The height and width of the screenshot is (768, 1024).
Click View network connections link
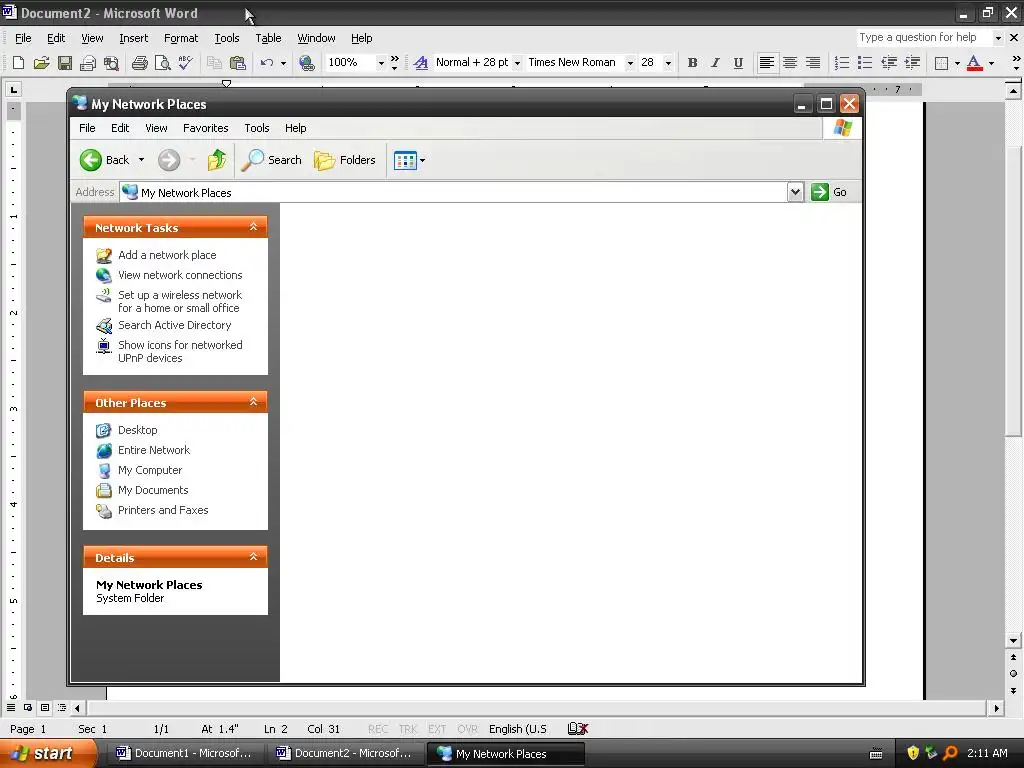180,275
